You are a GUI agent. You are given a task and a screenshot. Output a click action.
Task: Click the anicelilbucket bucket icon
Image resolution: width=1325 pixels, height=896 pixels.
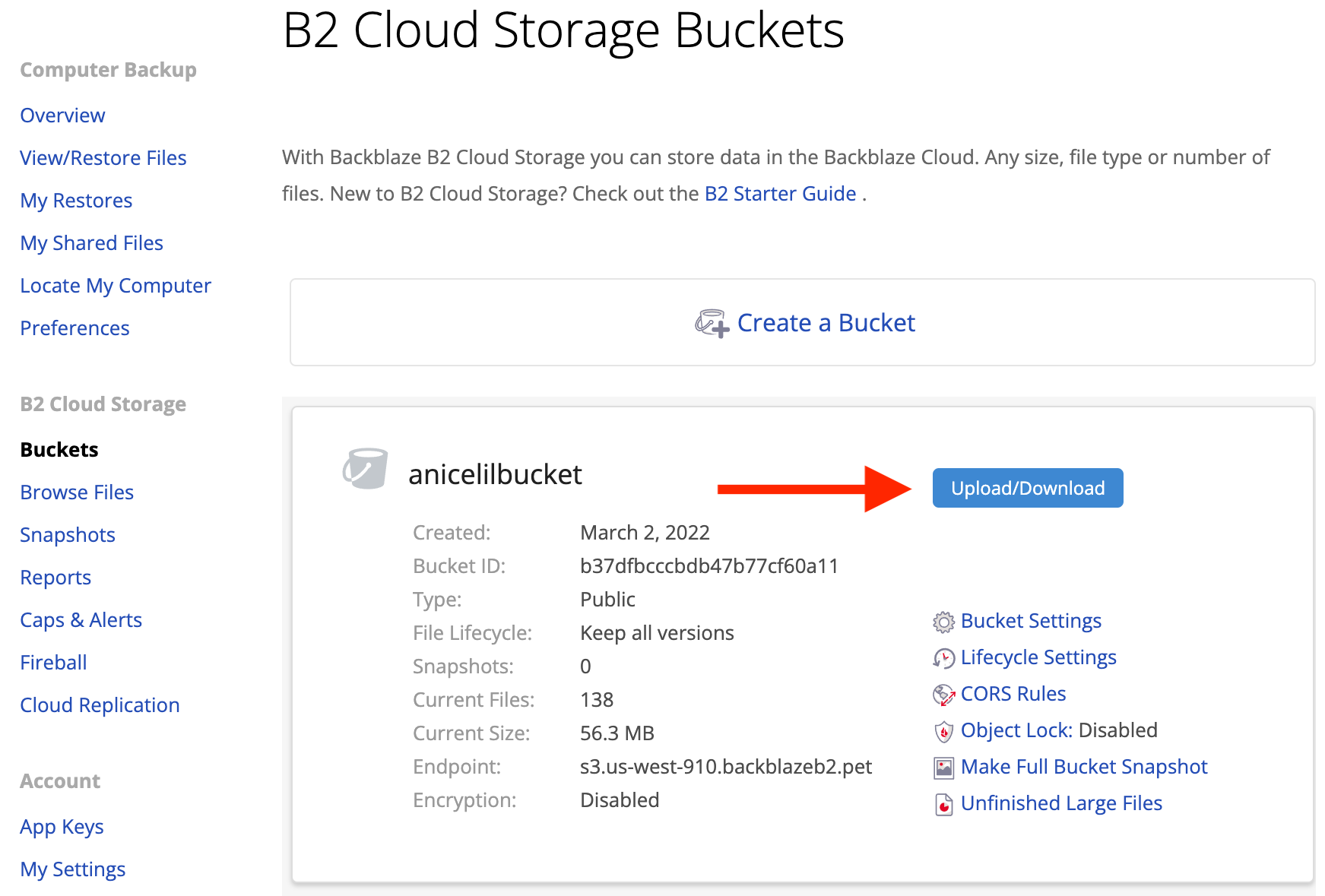[365, 469]
